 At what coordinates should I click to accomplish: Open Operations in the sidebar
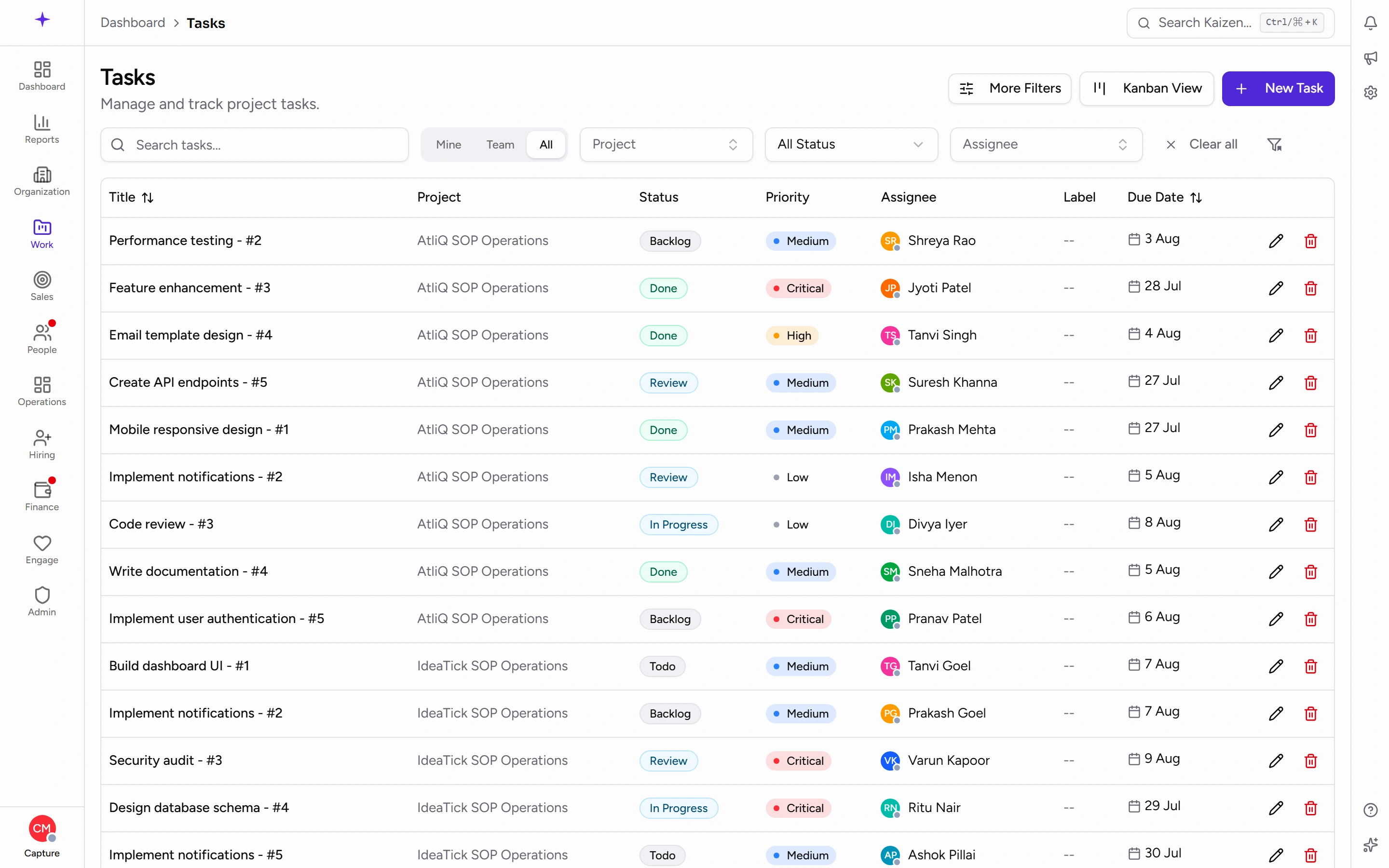(x=42, y=391)
